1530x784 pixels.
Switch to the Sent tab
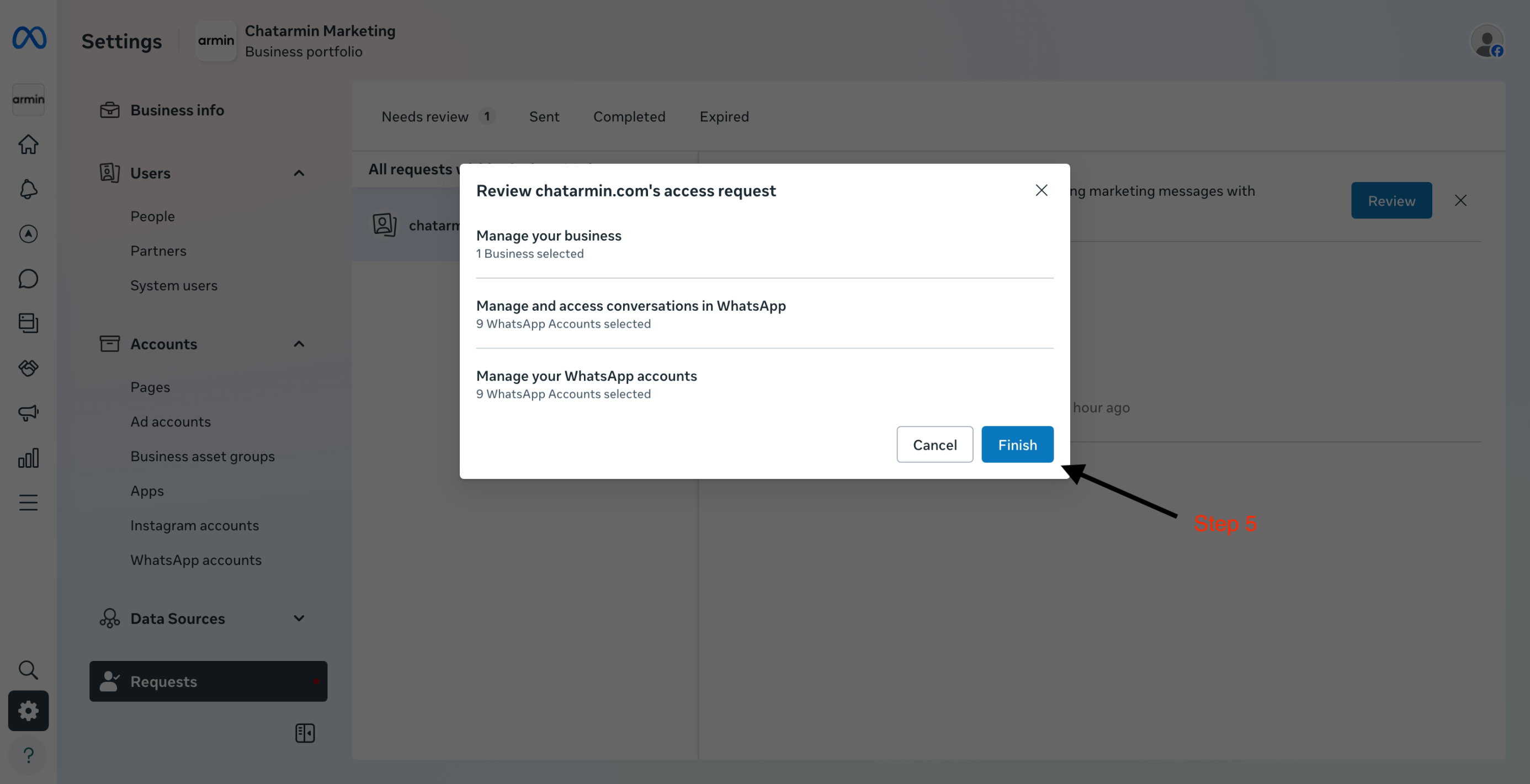click(x=544, y=116)
